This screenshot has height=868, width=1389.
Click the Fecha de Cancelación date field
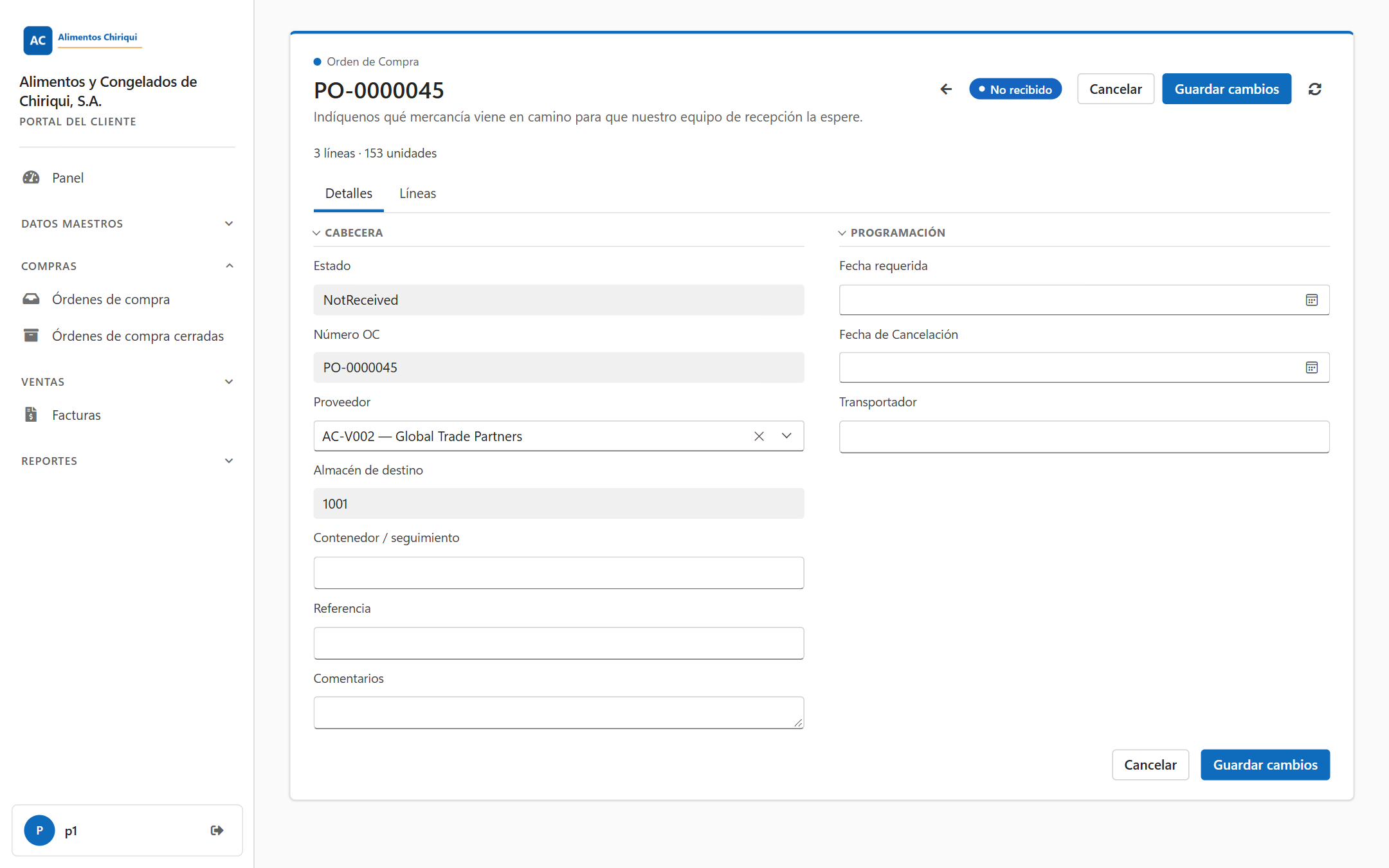1084,368
